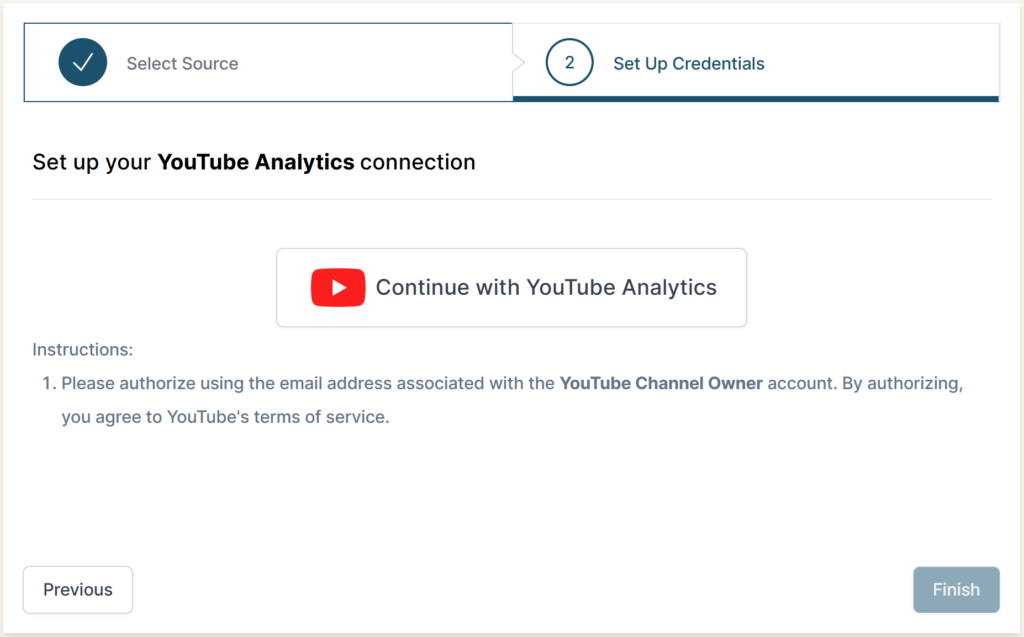Image resolution: width=1024 pixels, height=637 pixels.
Task: Click the Set Up Credentials label text
Action: coord(688,62)
